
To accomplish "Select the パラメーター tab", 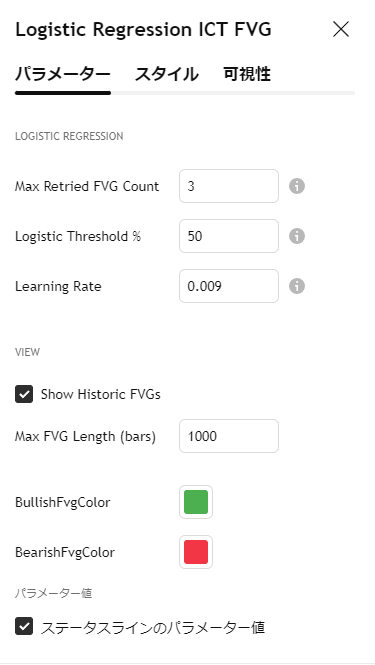I will coord(63,75).
